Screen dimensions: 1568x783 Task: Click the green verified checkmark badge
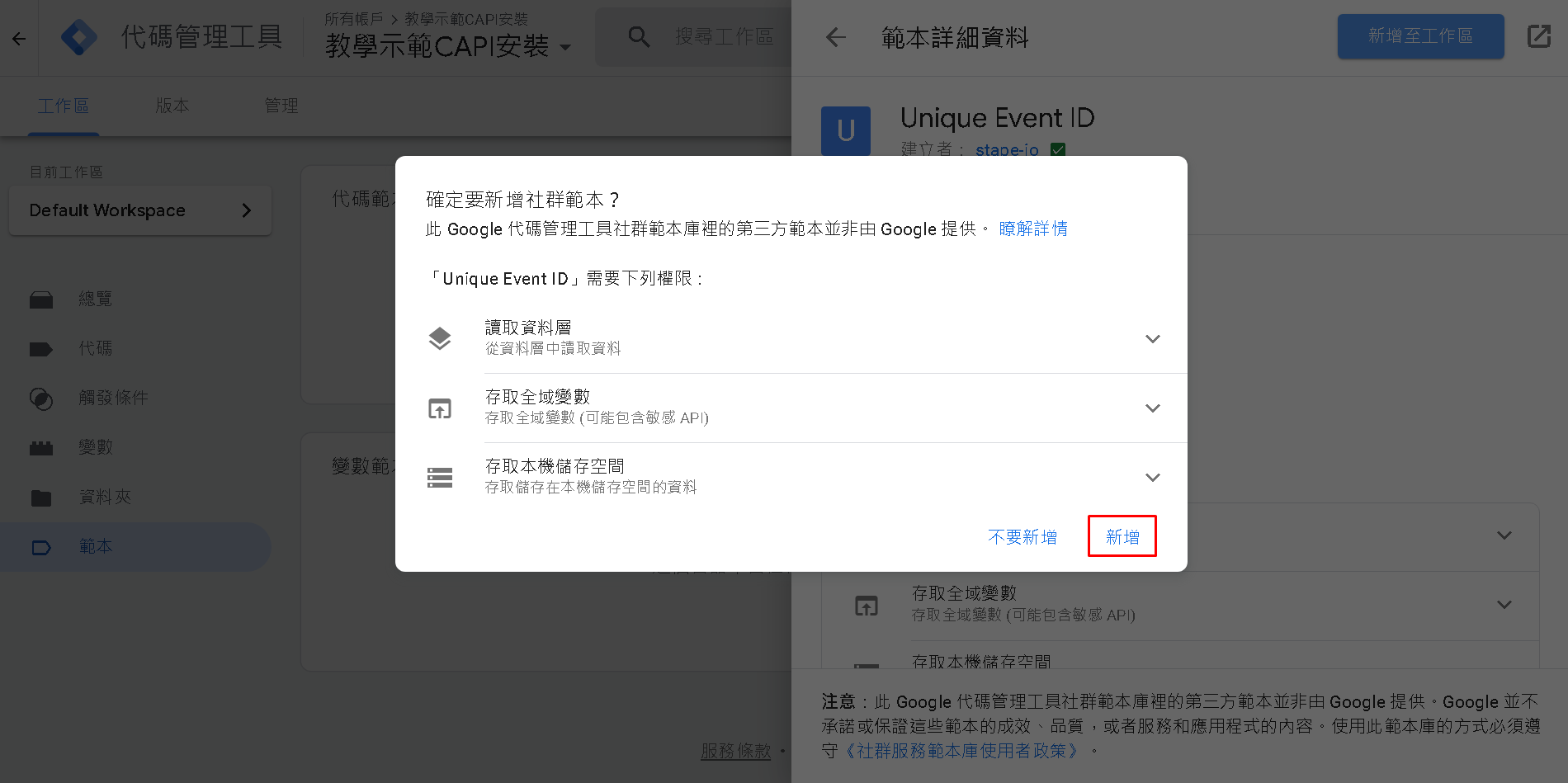1058,150
